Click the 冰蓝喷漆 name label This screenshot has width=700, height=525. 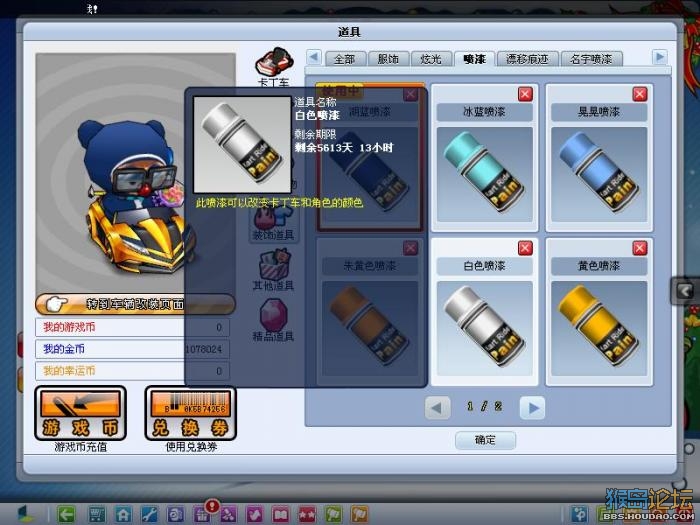(484, 112)
